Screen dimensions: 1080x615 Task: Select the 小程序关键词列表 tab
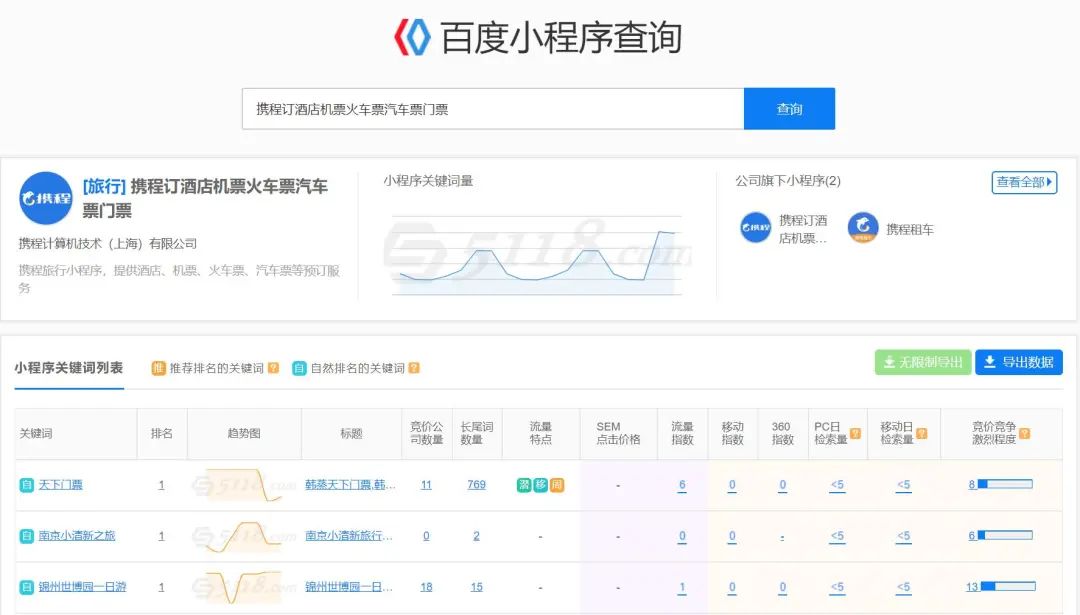point(69,368)
